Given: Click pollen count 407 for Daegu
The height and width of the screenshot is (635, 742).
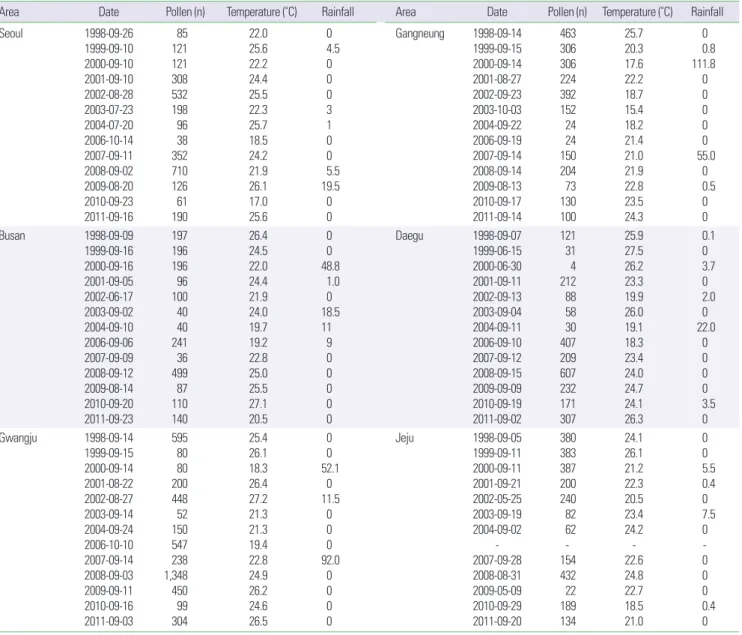Looking at the screenshot, I should click(568, 343).
